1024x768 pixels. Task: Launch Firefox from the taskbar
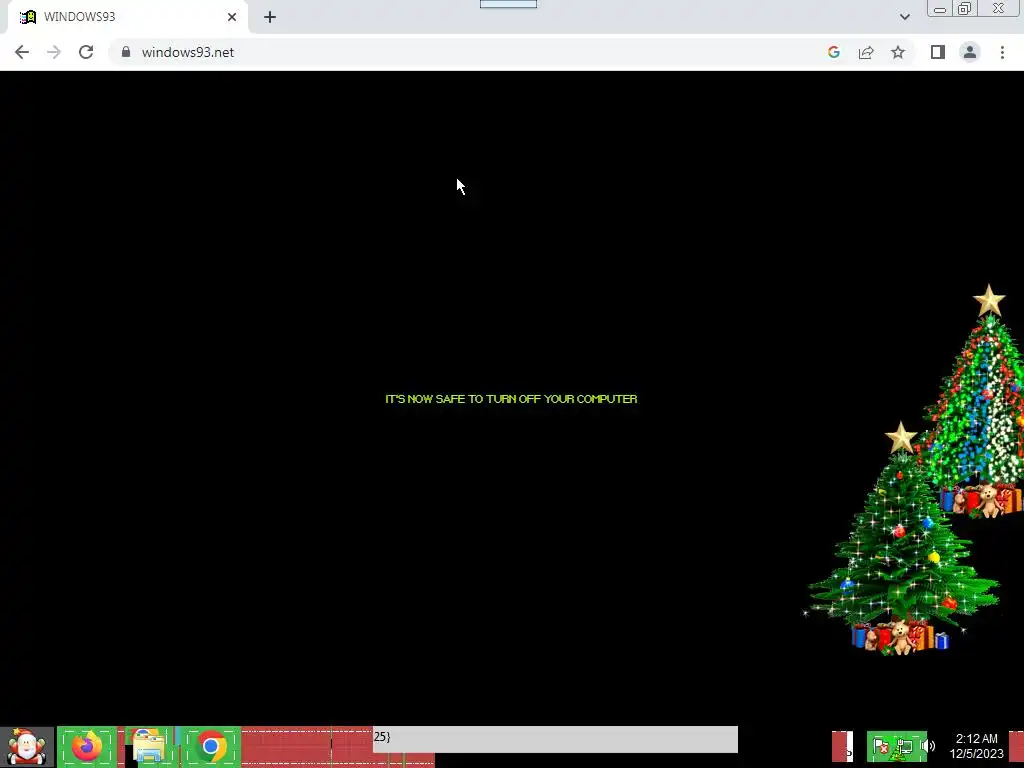point(87,746)
